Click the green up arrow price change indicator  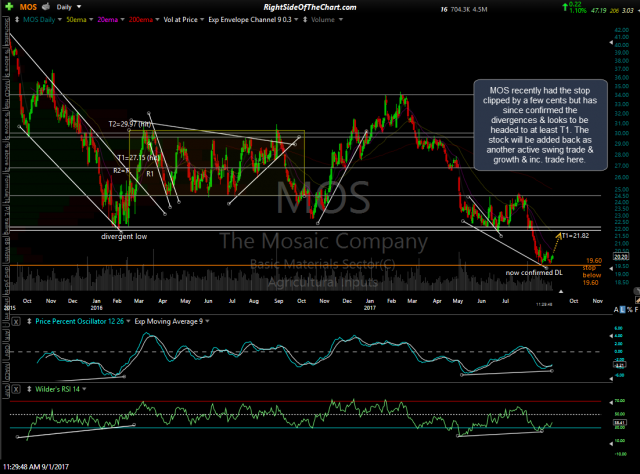[565, 6]
